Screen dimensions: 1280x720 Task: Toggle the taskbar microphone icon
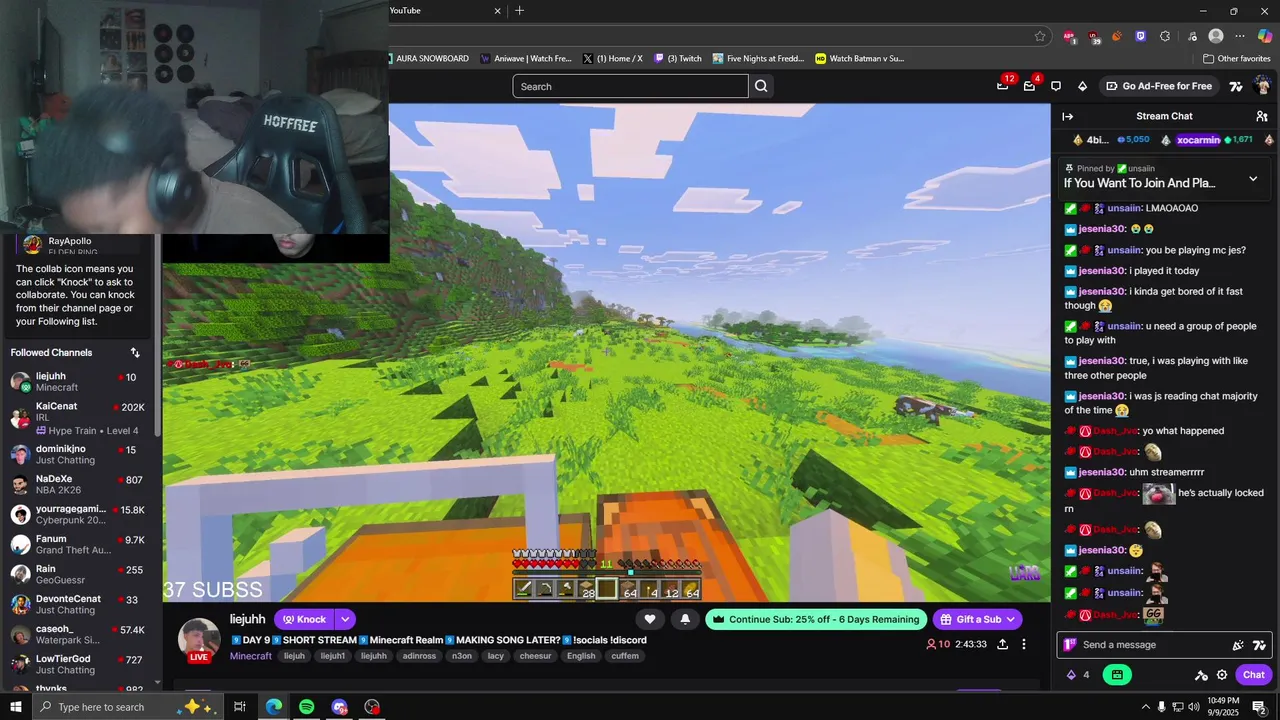click(1162, 707)
